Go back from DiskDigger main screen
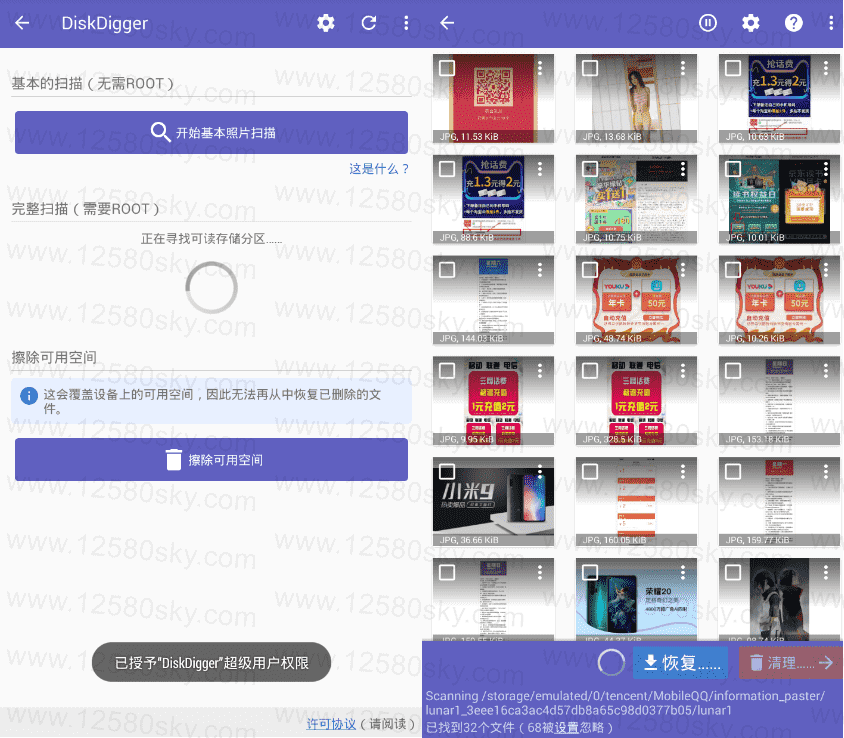Screen dimensions: 844x738 coord(22,23)
